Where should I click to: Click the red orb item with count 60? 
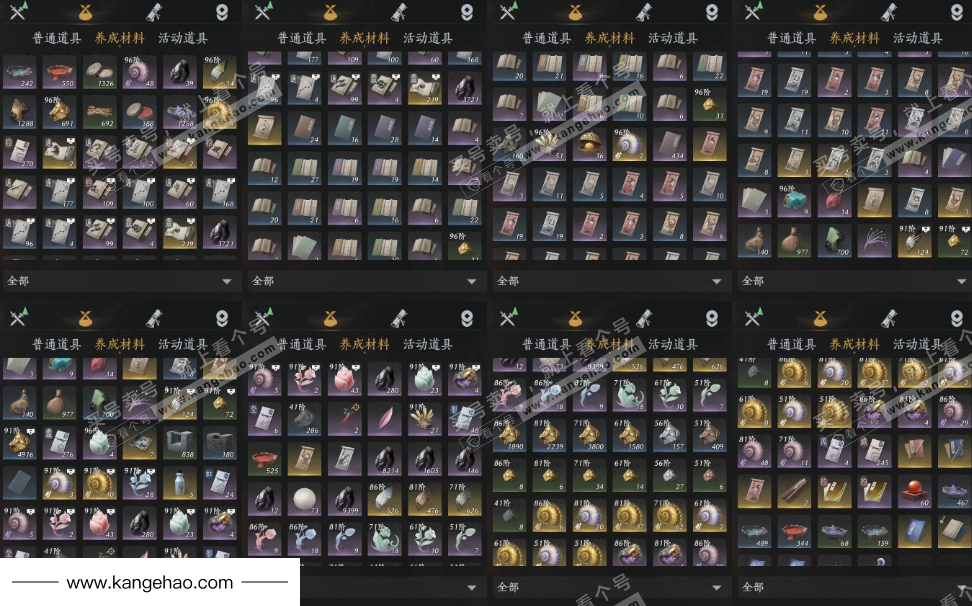click(915, 491)
